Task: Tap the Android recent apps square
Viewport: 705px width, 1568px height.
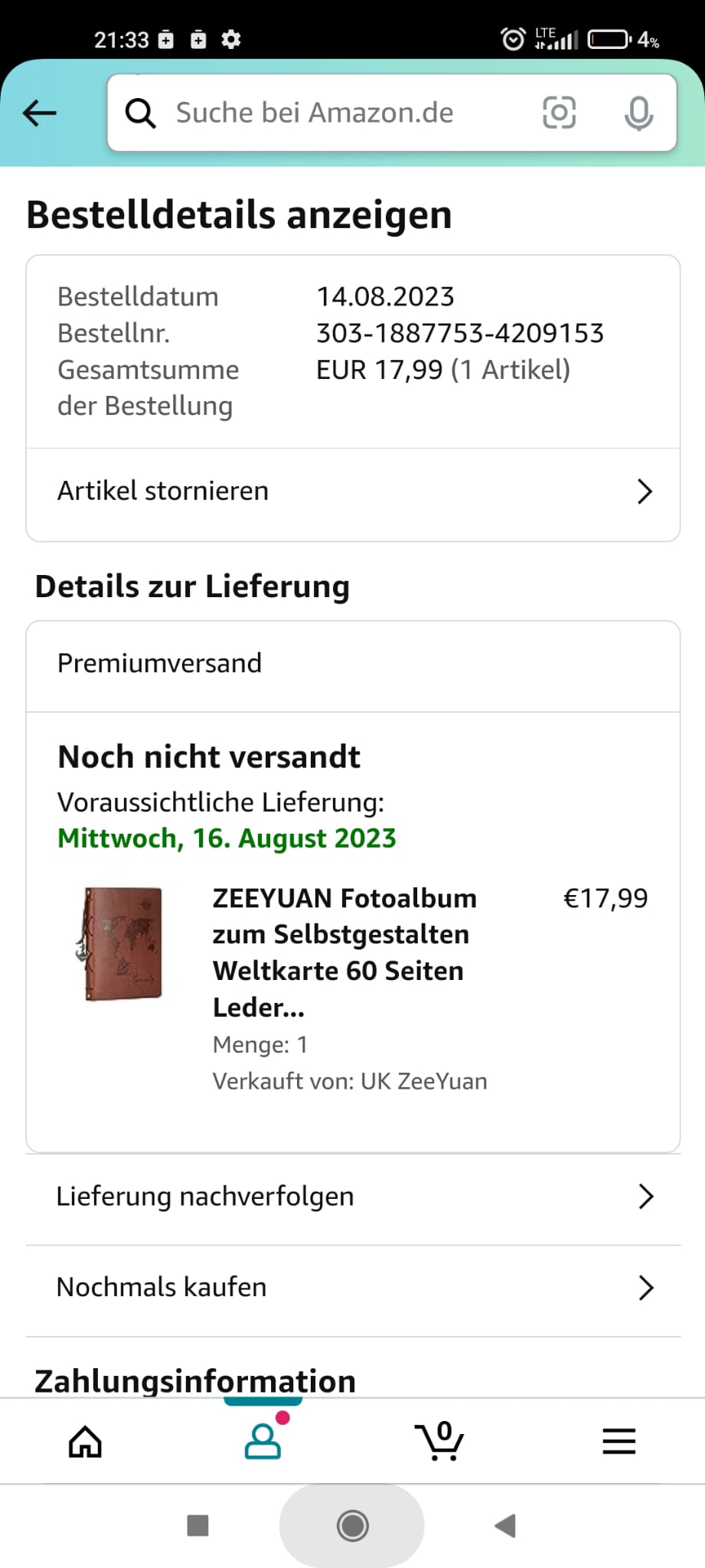Action: tap(198, 1526)
